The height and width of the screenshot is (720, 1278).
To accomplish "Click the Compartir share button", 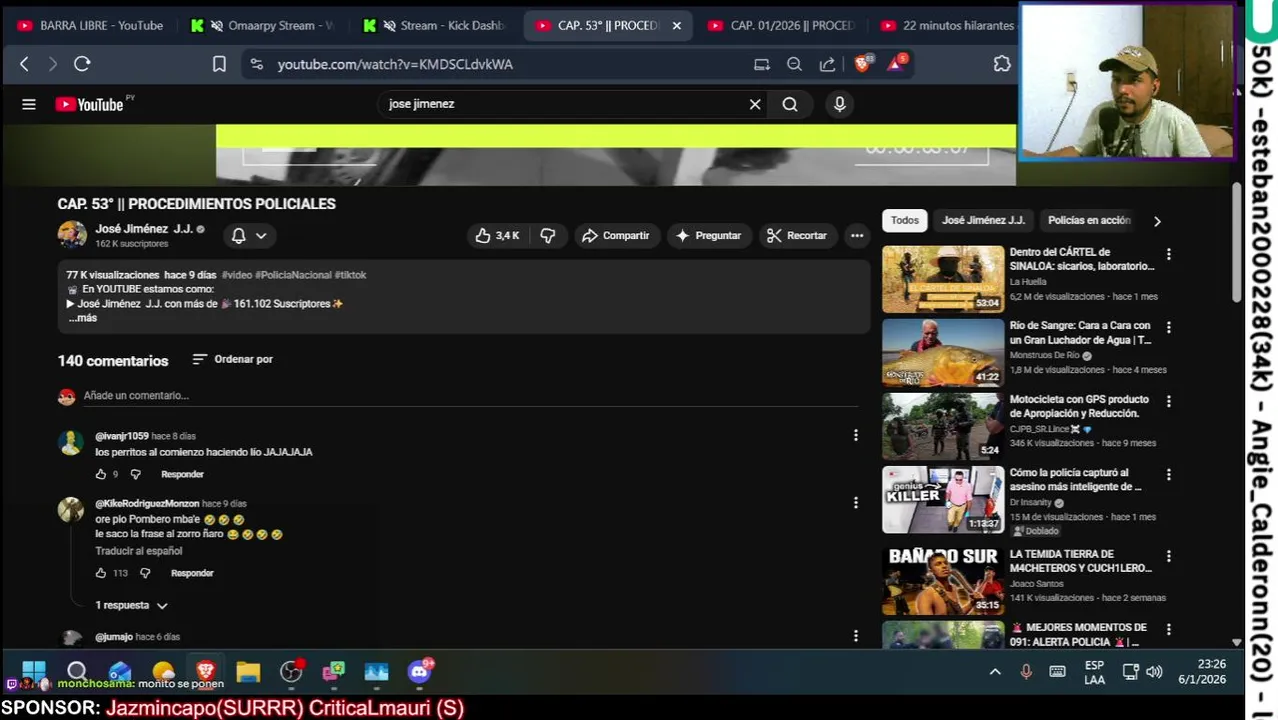I will [x=616, y=235].
